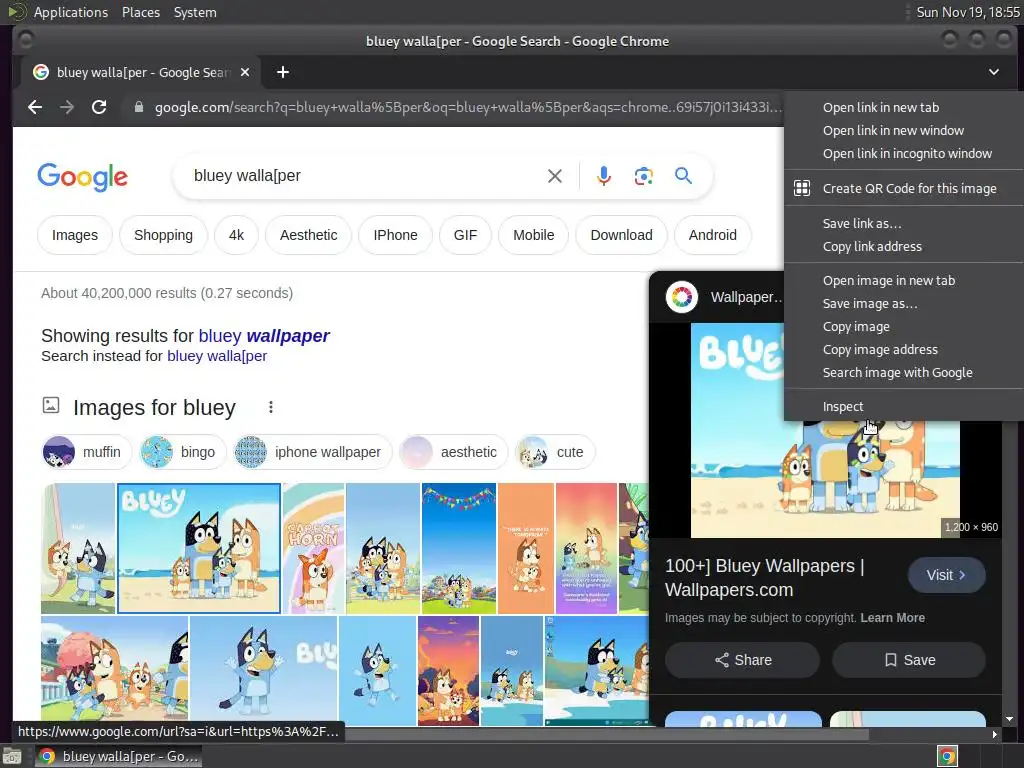Select the Aesthetic filter chip

point(308,235)
